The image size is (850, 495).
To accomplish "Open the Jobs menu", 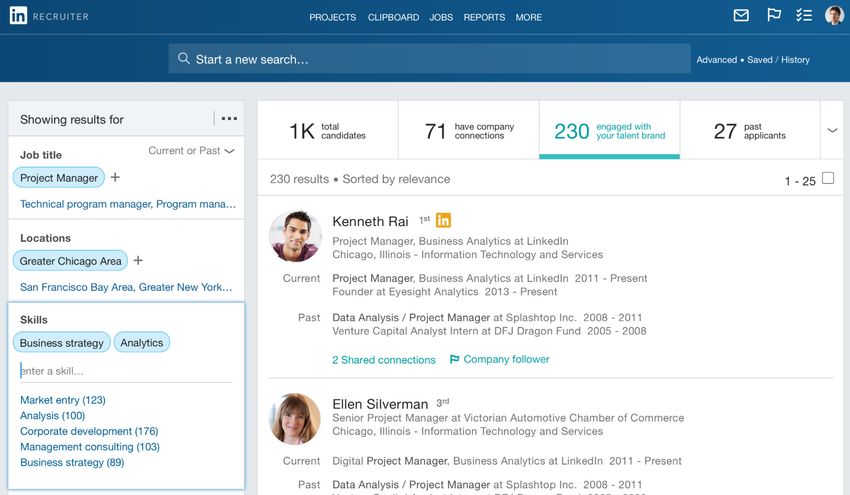I will (x=441, y=17).
